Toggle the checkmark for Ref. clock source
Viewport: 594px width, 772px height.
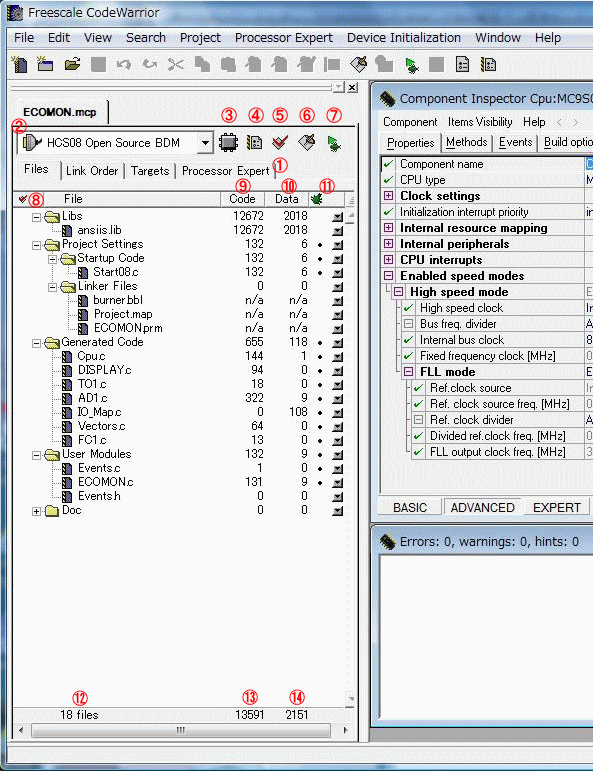pos(418,388)
